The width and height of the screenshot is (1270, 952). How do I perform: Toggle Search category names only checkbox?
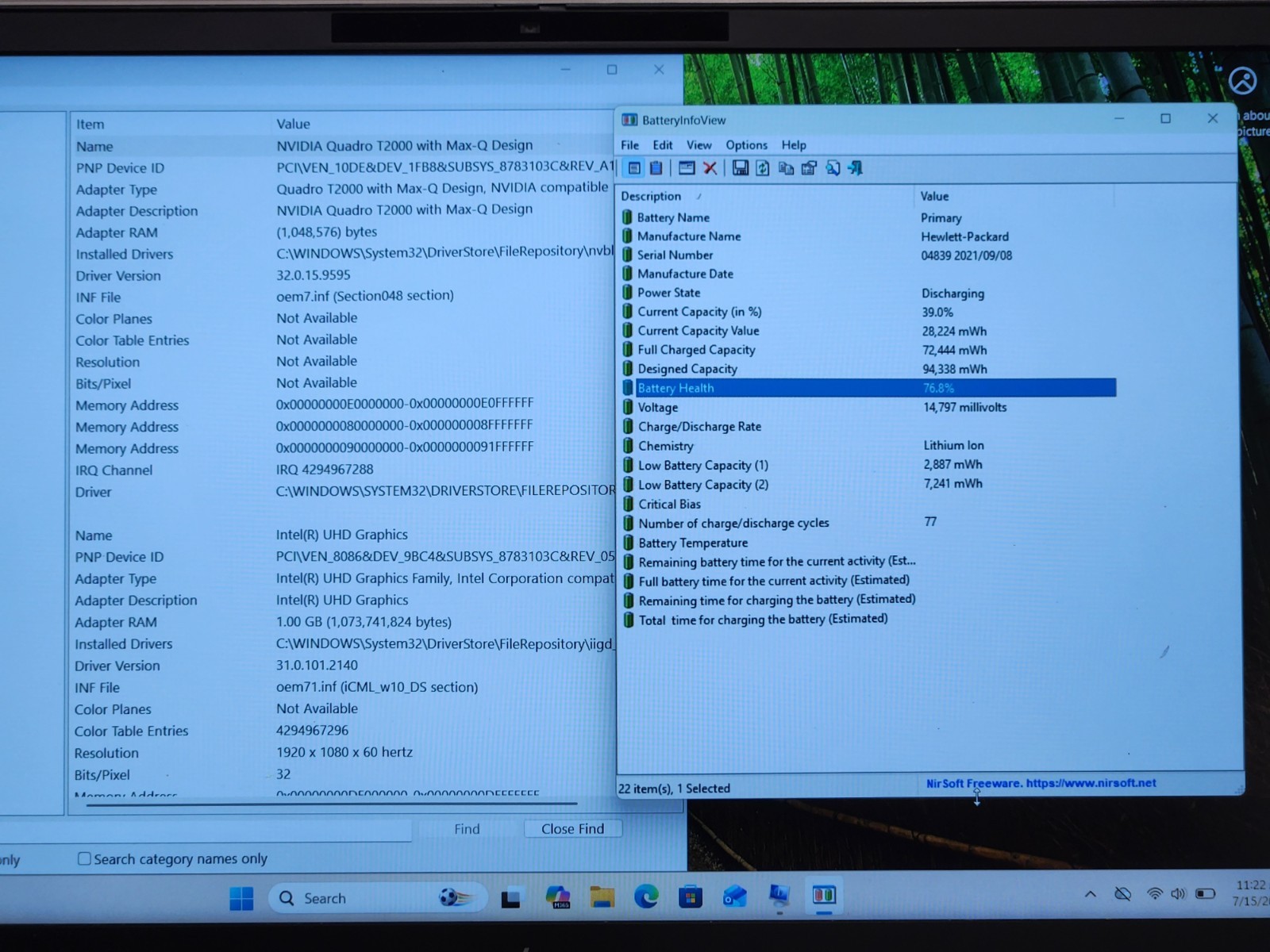(x=84, y=858)
